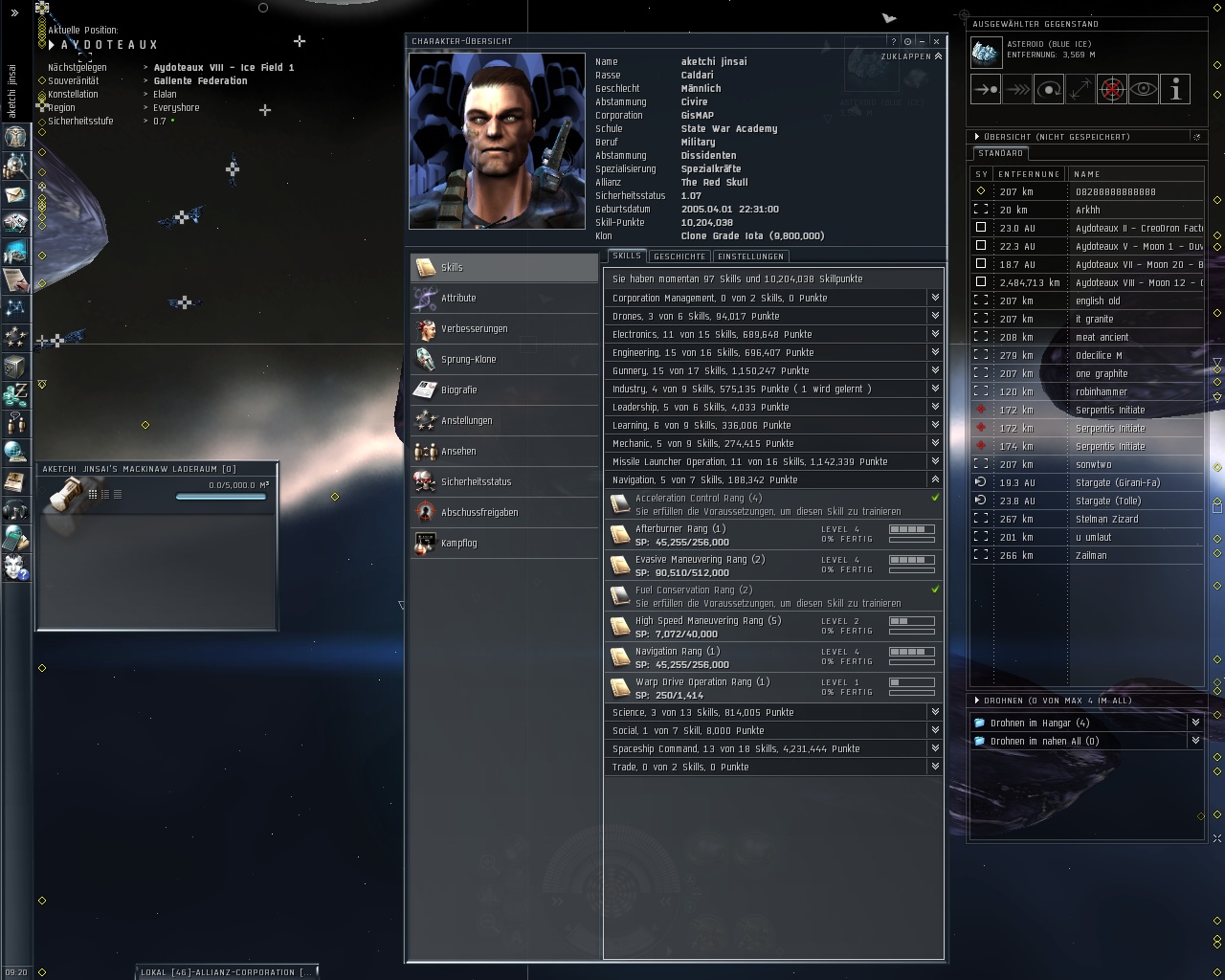Click the Look At eye icon
Screen dimensions: 1225x980
[x=1144, y=89]
